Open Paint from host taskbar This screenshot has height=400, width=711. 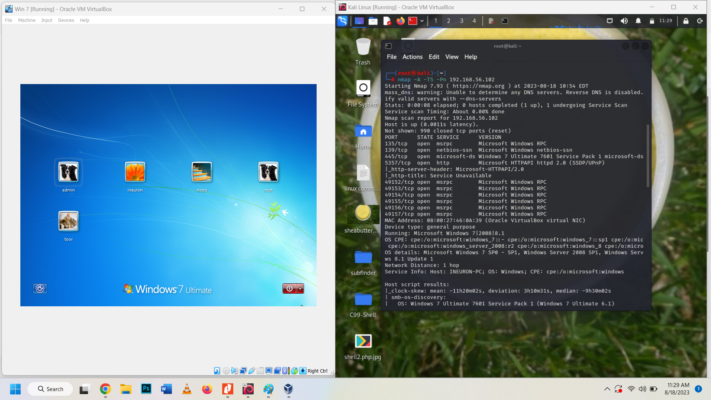click(268, 389)
